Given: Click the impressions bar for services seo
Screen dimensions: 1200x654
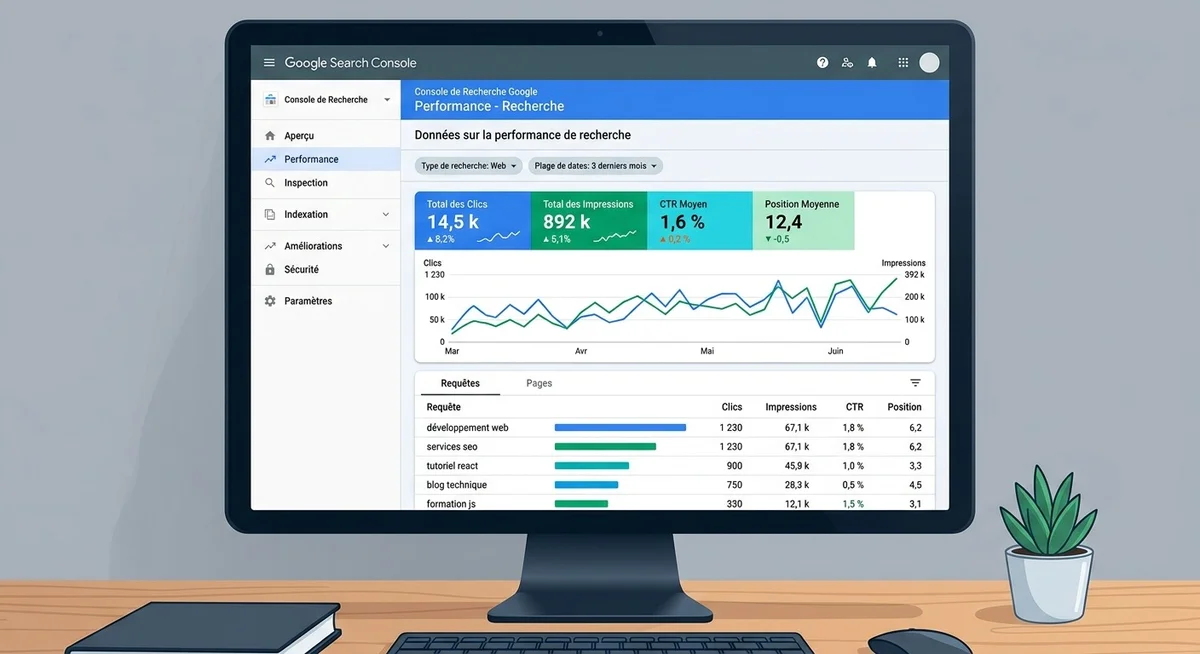Looking at the screenshot, I should 603,446.
